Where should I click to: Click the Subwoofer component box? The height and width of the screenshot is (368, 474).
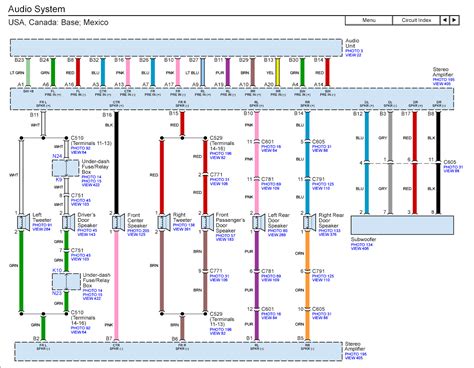(402, 225)
